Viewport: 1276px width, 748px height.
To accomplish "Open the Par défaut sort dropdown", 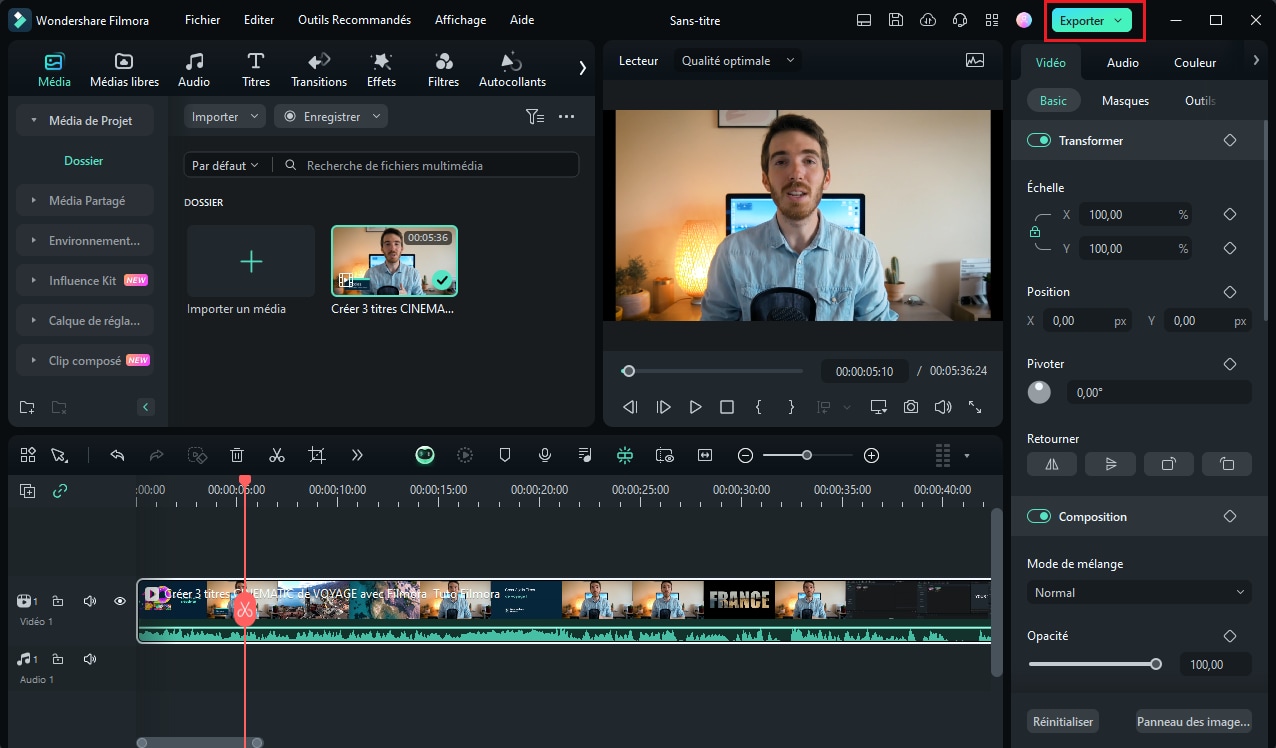I will click(225, 165).
